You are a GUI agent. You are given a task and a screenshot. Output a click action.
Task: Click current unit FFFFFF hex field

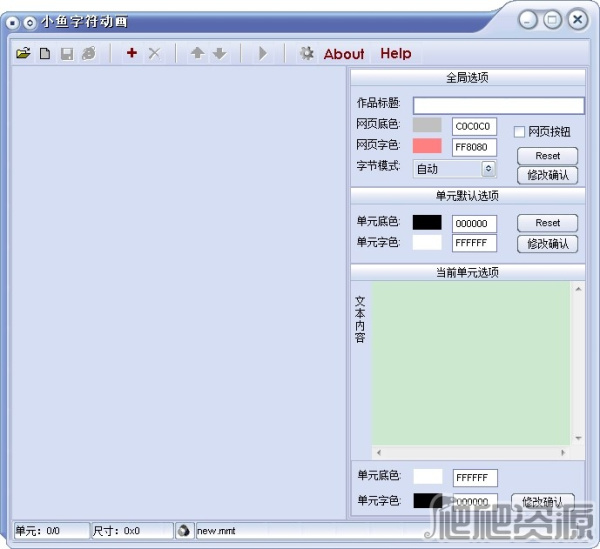point(475,478)
